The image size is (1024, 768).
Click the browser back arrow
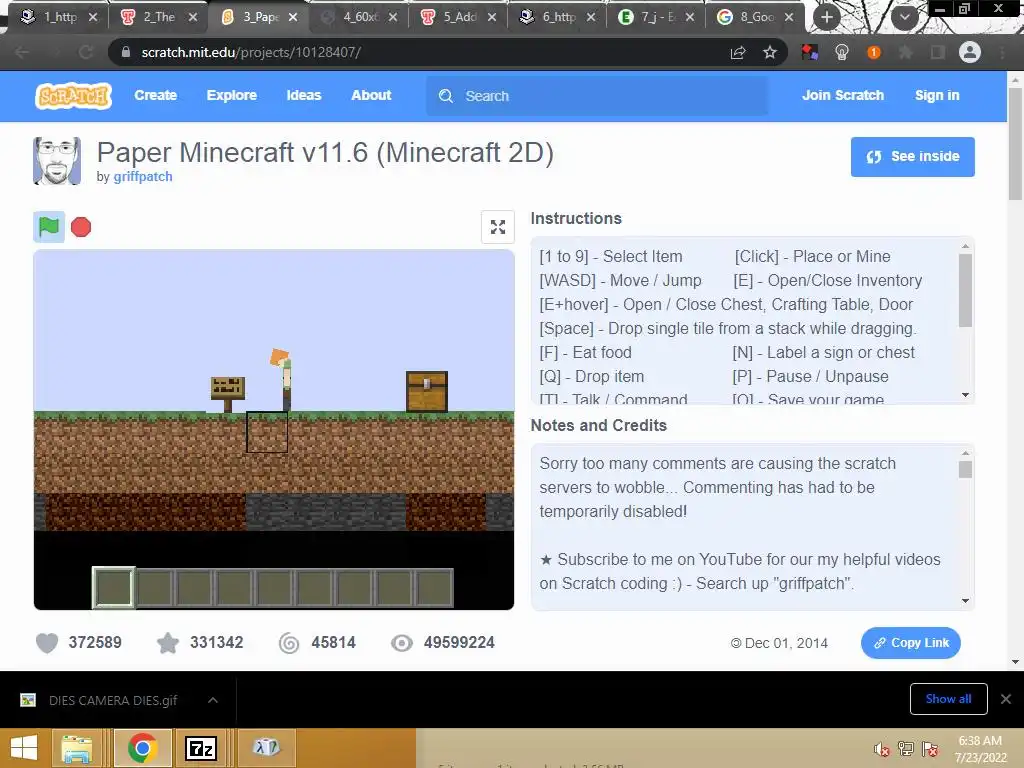(22, 52)
